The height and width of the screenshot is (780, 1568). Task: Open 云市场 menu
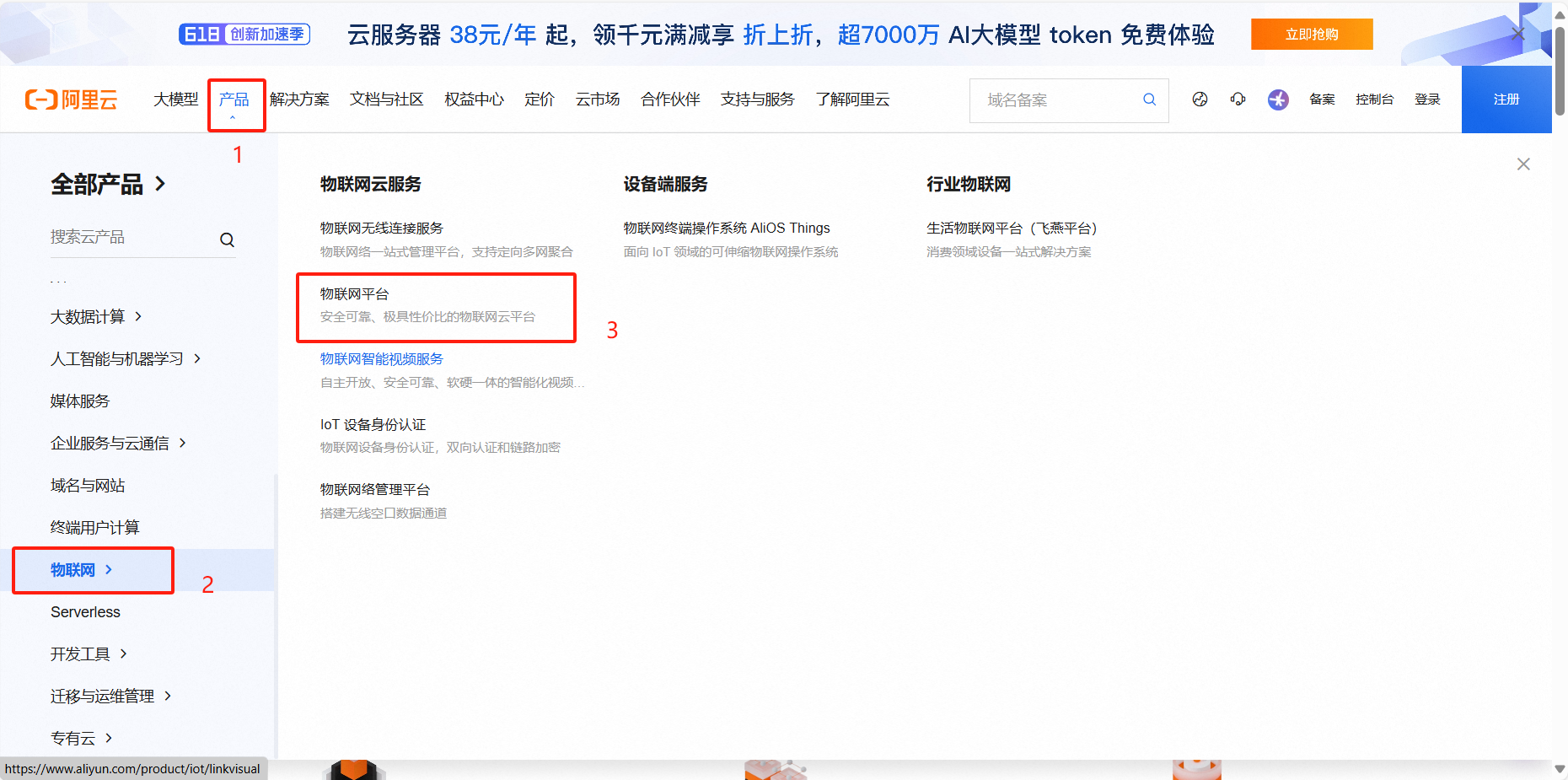pos(598,100)
